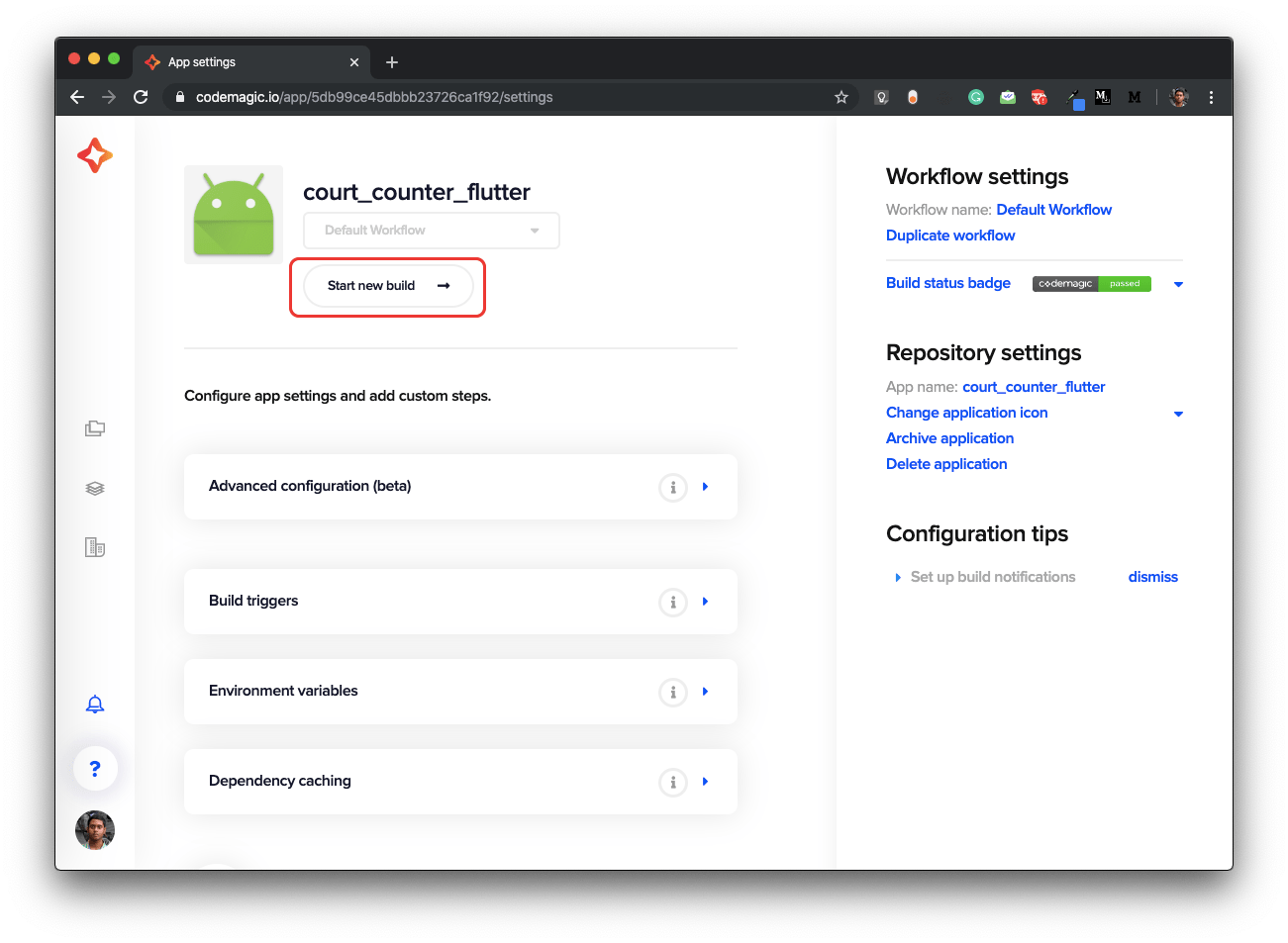Open the help question mark button
Image resolution: width=1288 pixels, height=943 pixels.
(x=95, y=769)
